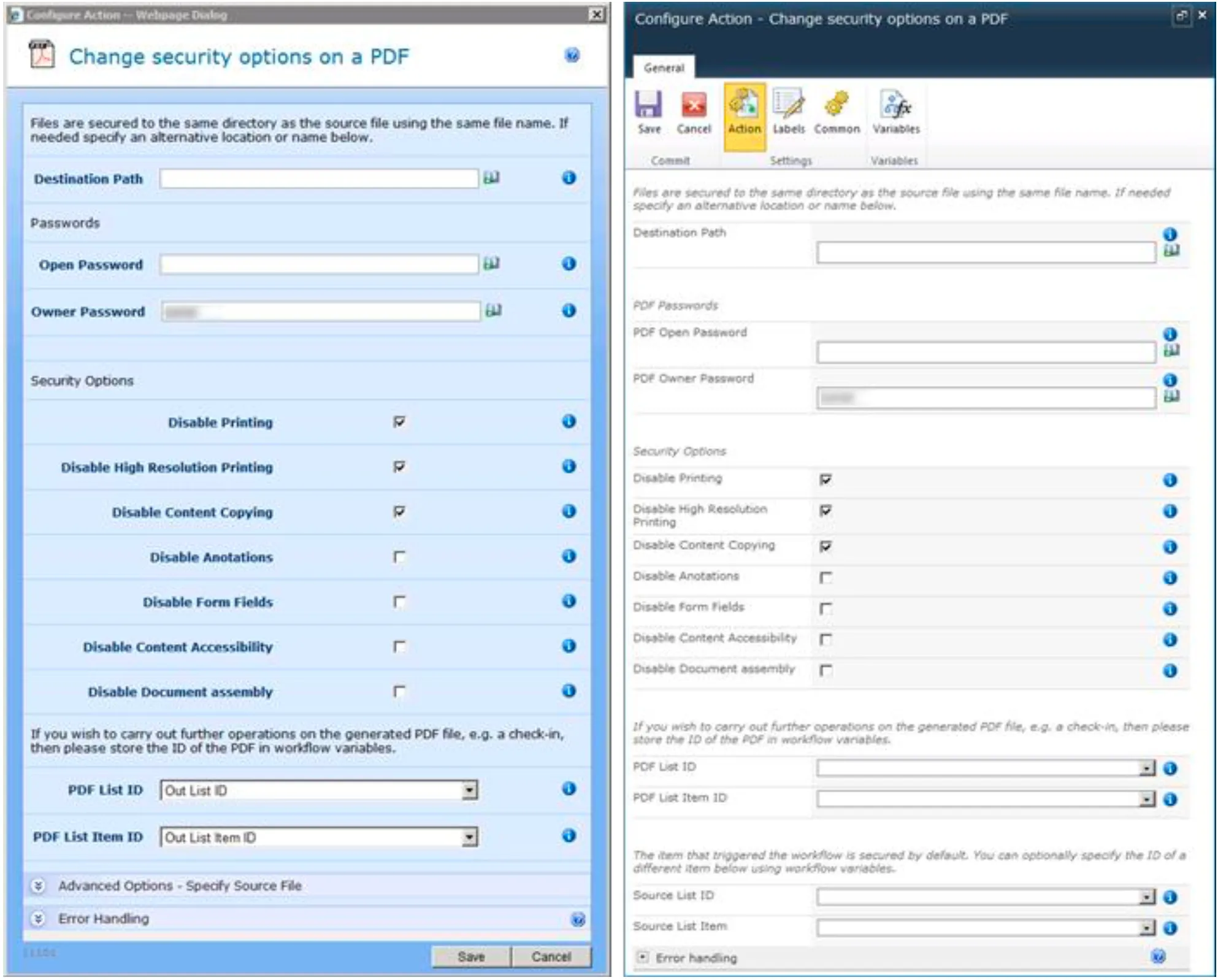
Task: Click Destination Path field in right dialog
Action: click(986, 252)
